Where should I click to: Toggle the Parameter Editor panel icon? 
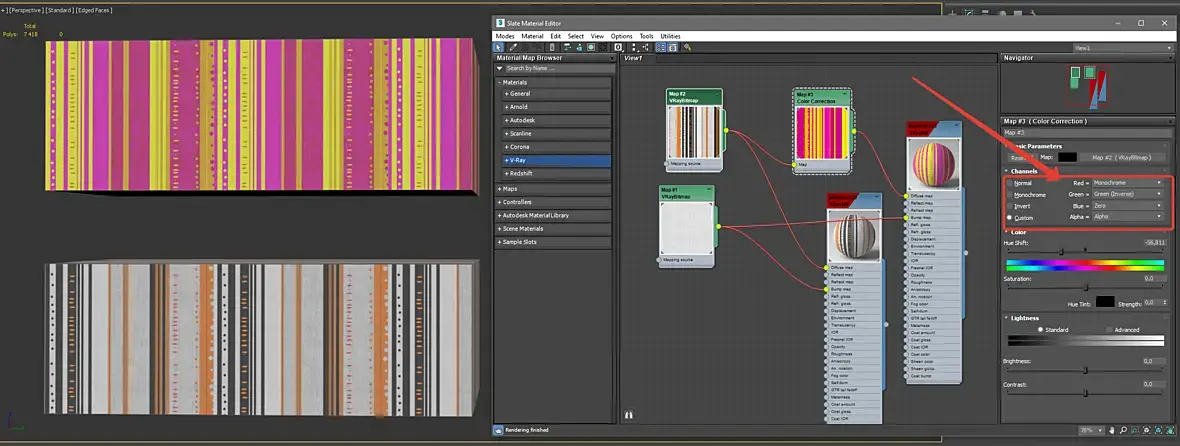pos(672,47)
